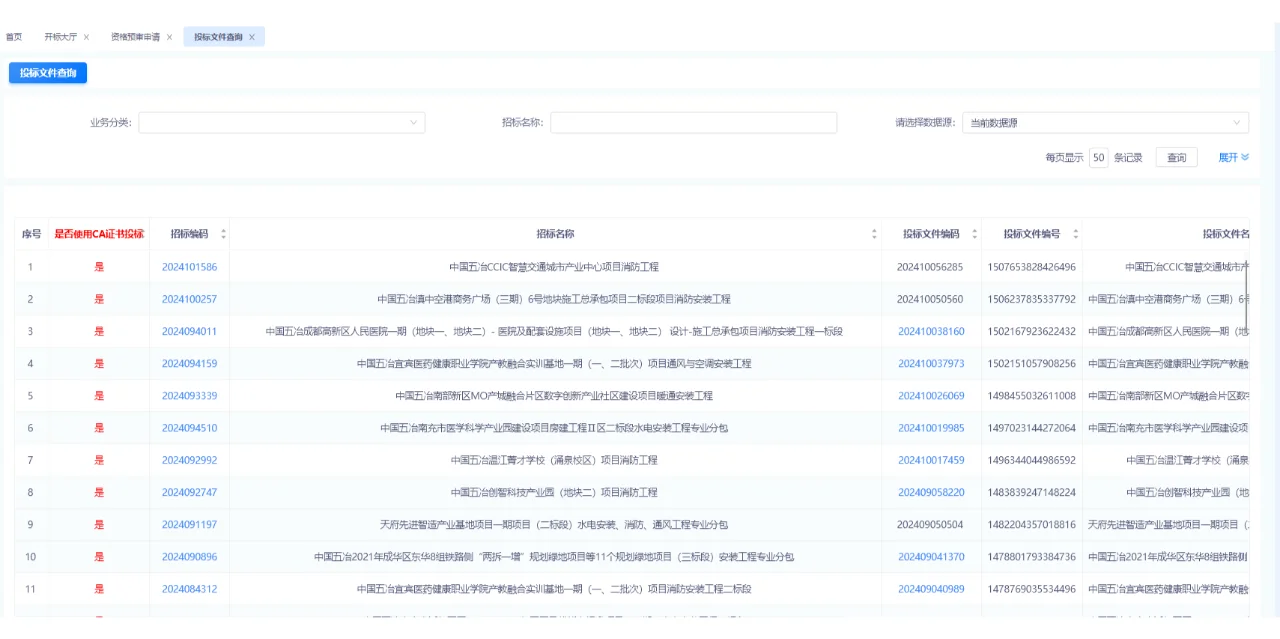Viewport: 1280px width, 639px height.
Task: Open the 当前数据源 data source dropdown
Action: pyautogui.click(x=1105, y=122)
